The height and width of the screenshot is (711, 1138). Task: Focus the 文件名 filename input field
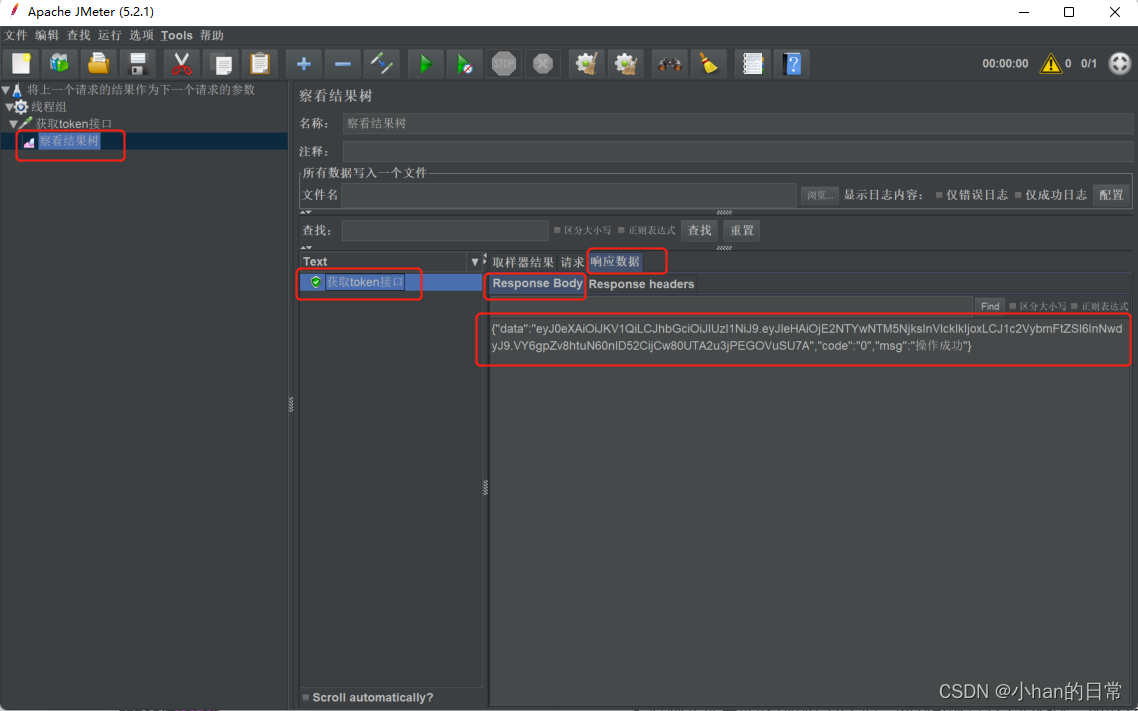pyautogui.click(x=569, y=195)
